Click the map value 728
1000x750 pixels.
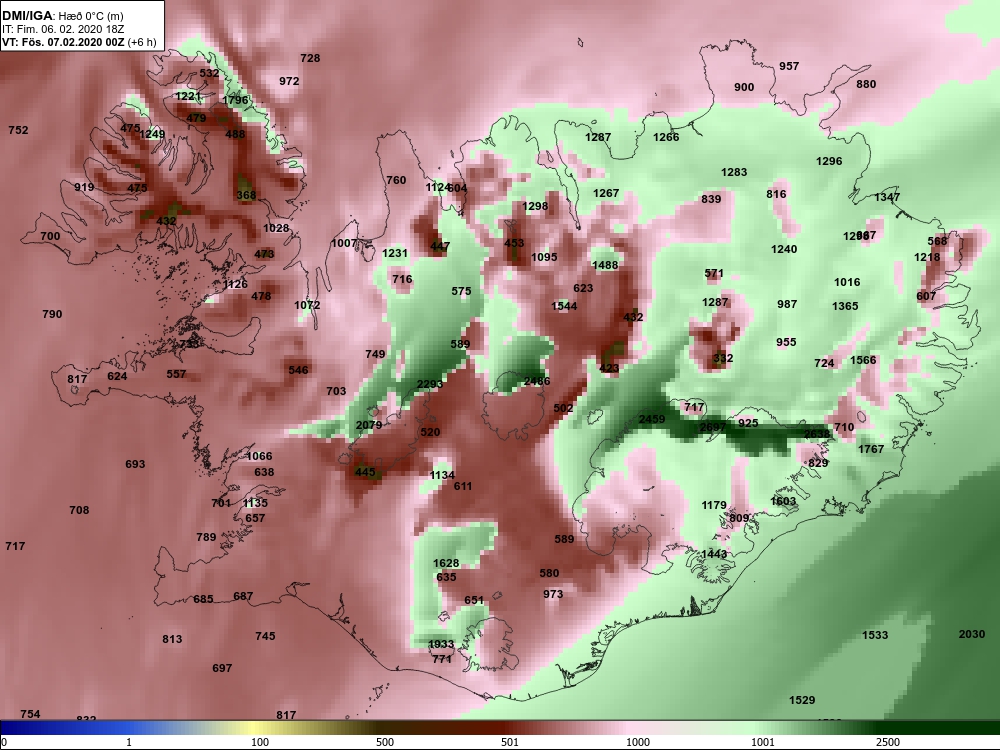tap(310, 58)
